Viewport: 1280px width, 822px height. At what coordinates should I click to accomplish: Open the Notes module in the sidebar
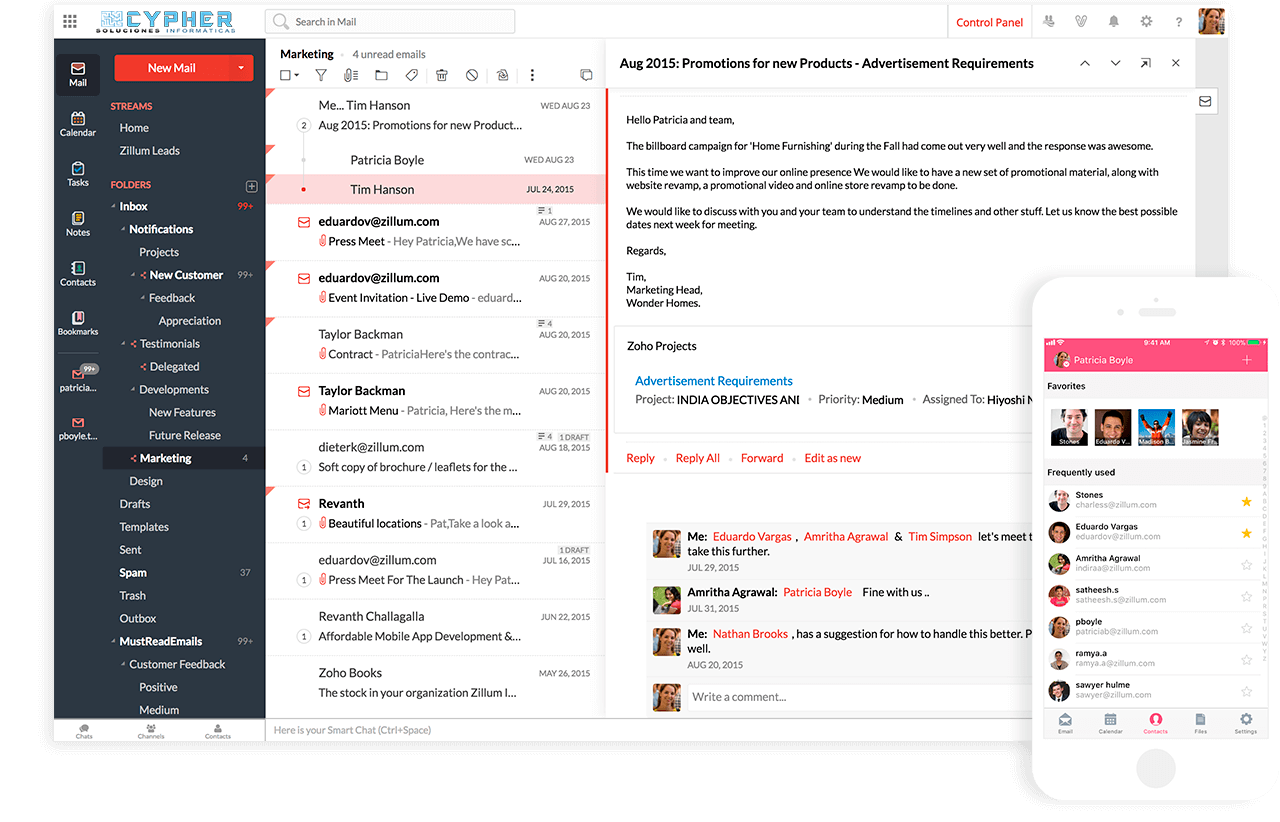[78, 224]
